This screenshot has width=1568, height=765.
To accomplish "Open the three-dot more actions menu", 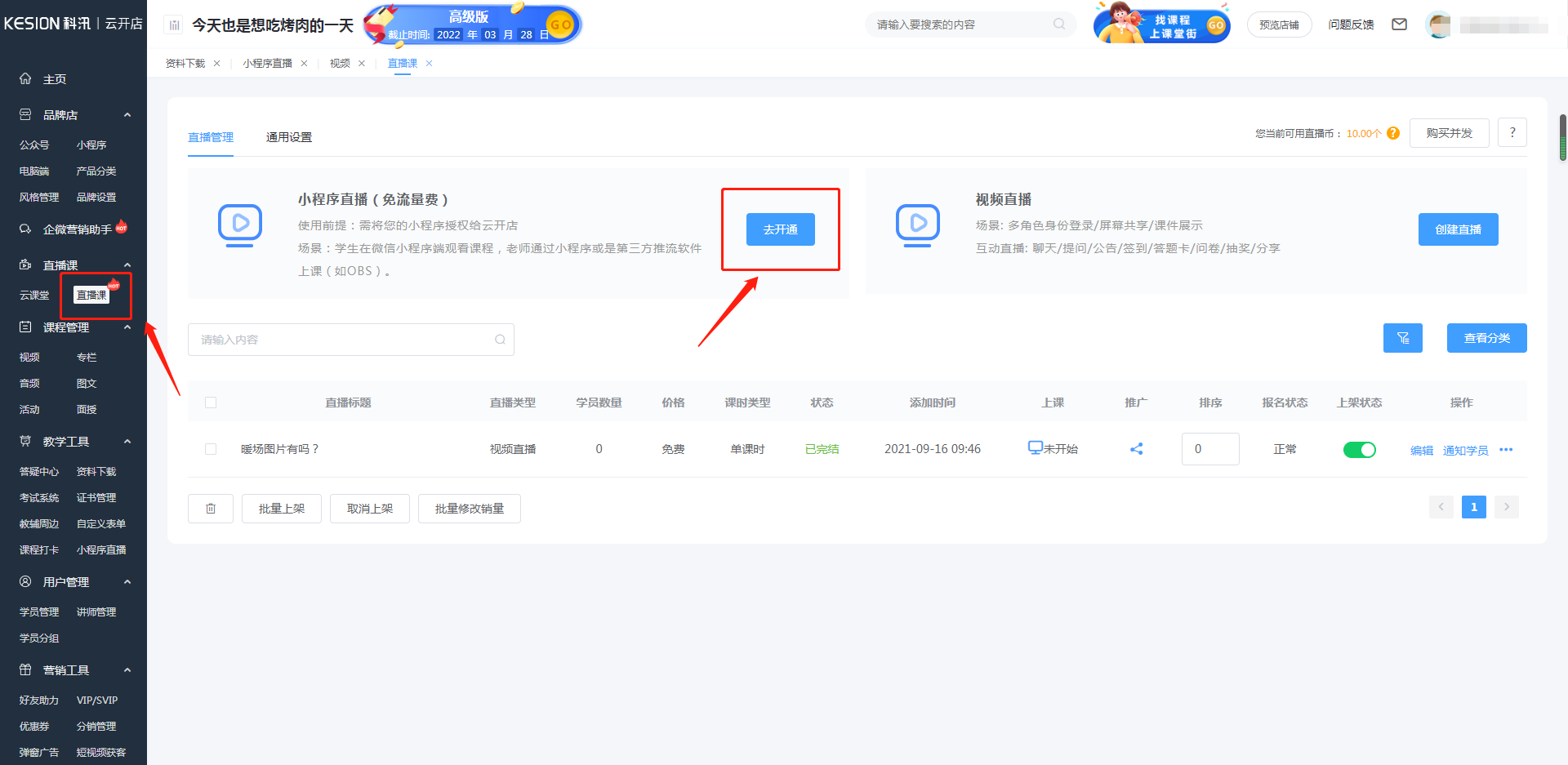I will (x=1506, y=450).
